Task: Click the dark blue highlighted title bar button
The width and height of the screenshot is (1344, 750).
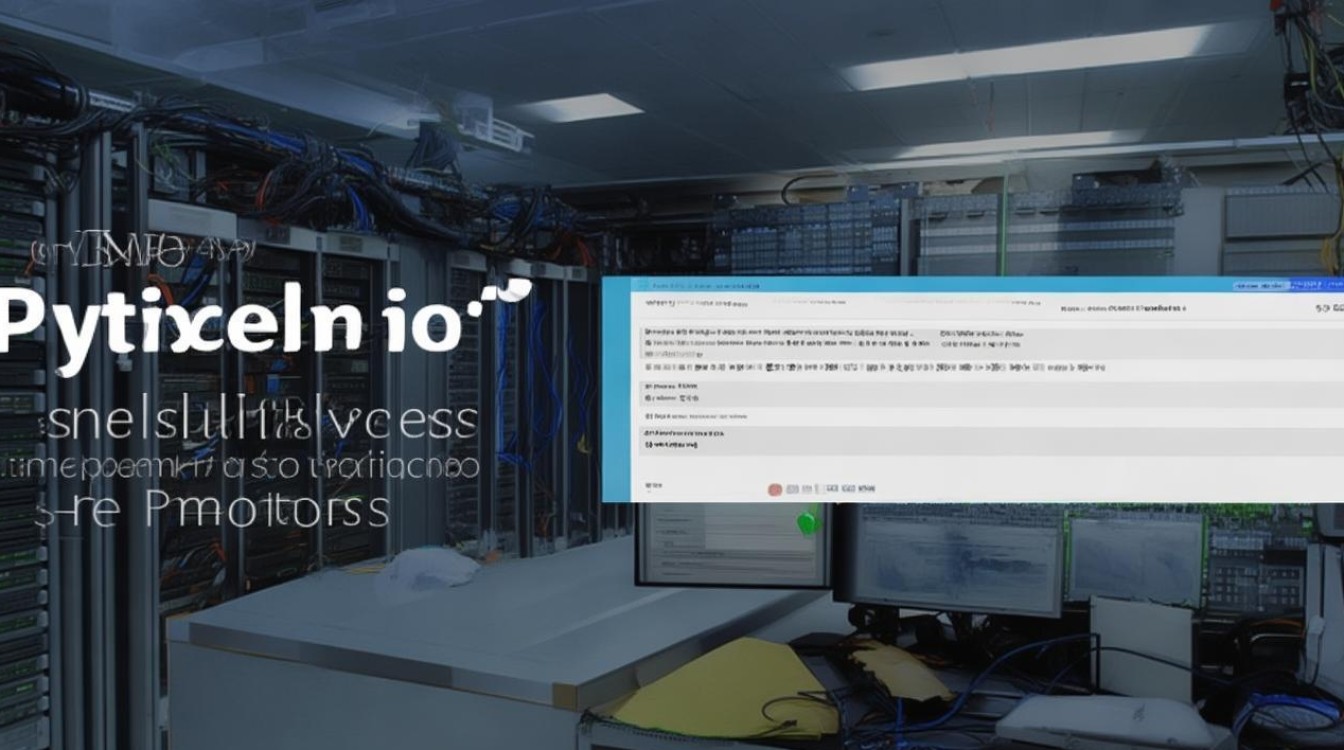Action: click(x=1316, y=284)
